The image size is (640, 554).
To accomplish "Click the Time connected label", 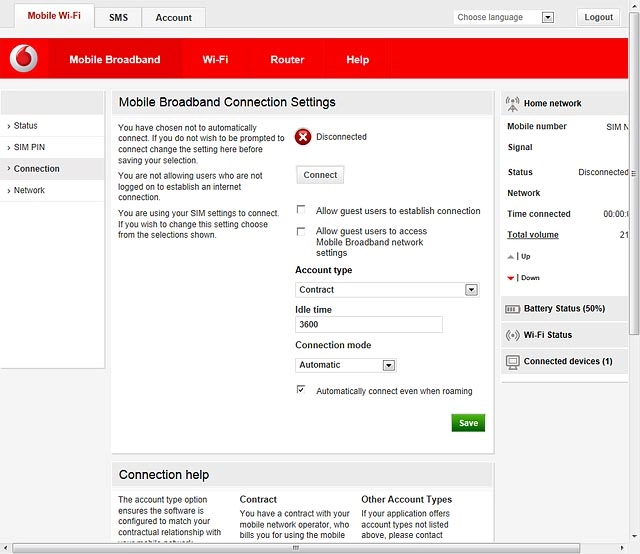I will click(x=539, y=214).
